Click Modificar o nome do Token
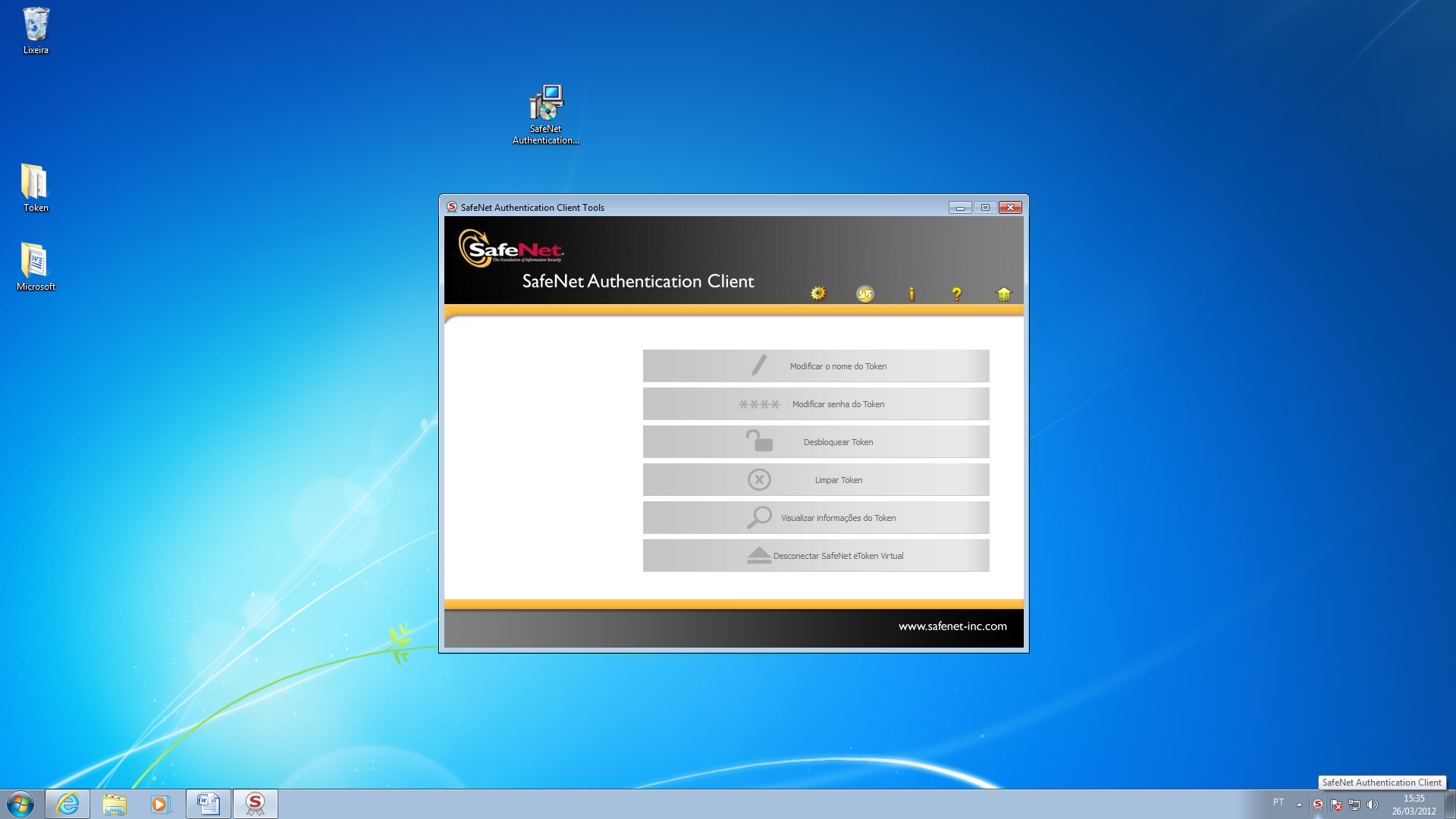The height and width of the screenshot is (819, 1456). (816, 366)
